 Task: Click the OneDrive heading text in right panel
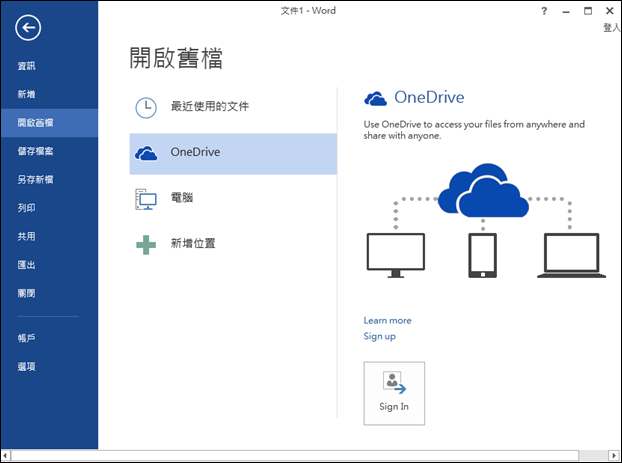point(429,98)
